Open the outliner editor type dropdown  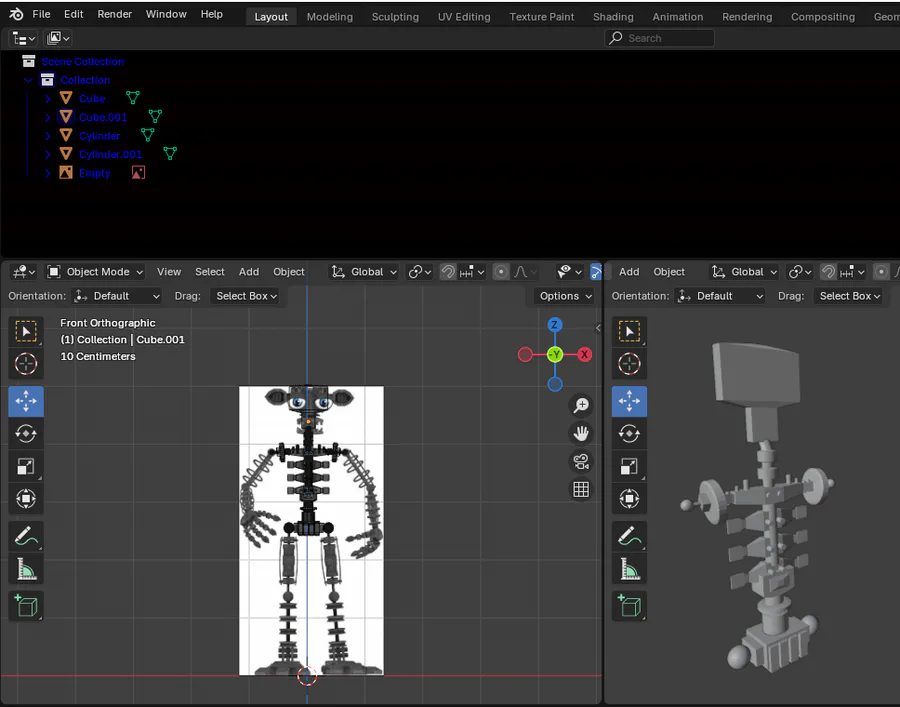pos(24,38)
